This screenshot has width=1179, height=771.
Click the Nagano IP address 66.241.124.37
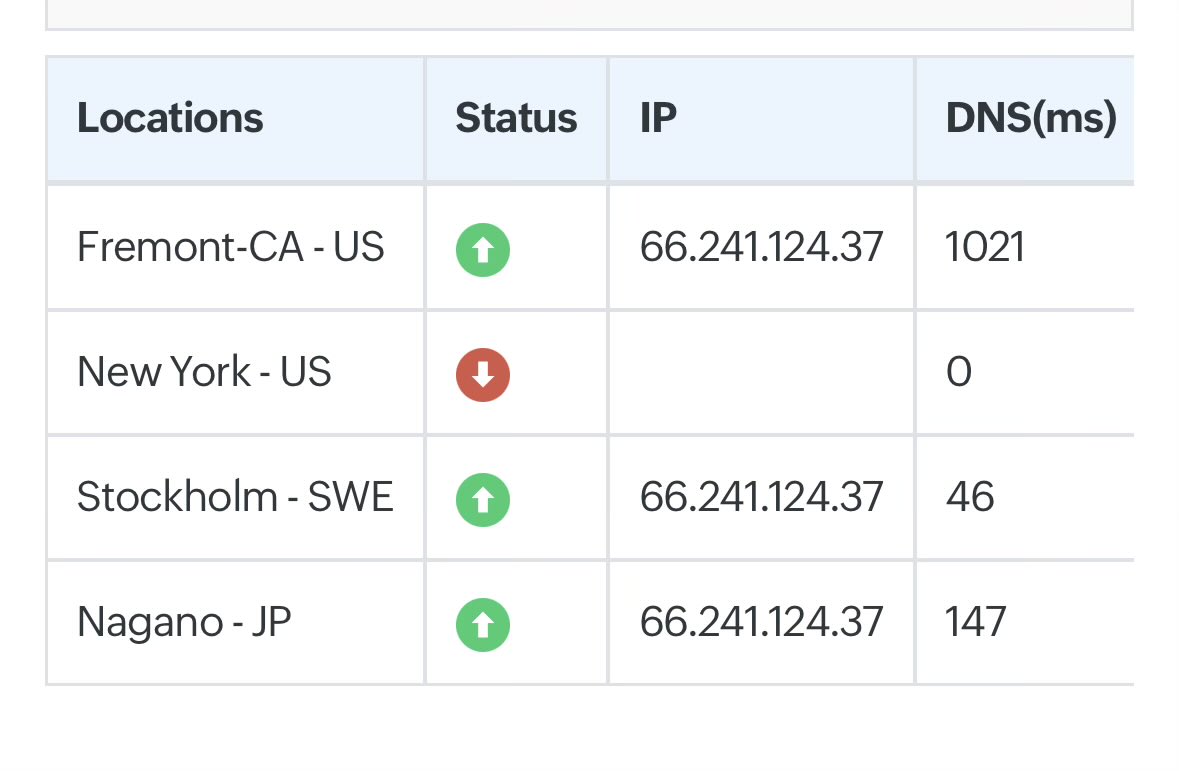pos(761,622)
